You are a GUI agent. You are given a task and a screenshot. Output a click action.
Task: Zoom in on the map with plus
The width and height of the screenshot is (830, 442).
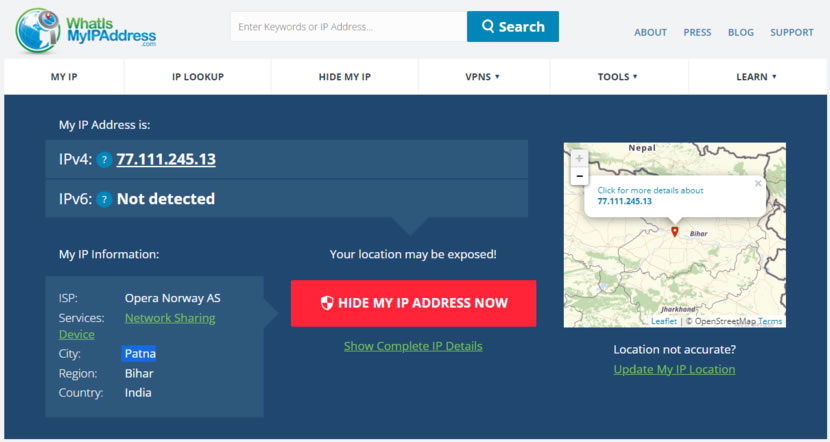[x=580, y=158]
